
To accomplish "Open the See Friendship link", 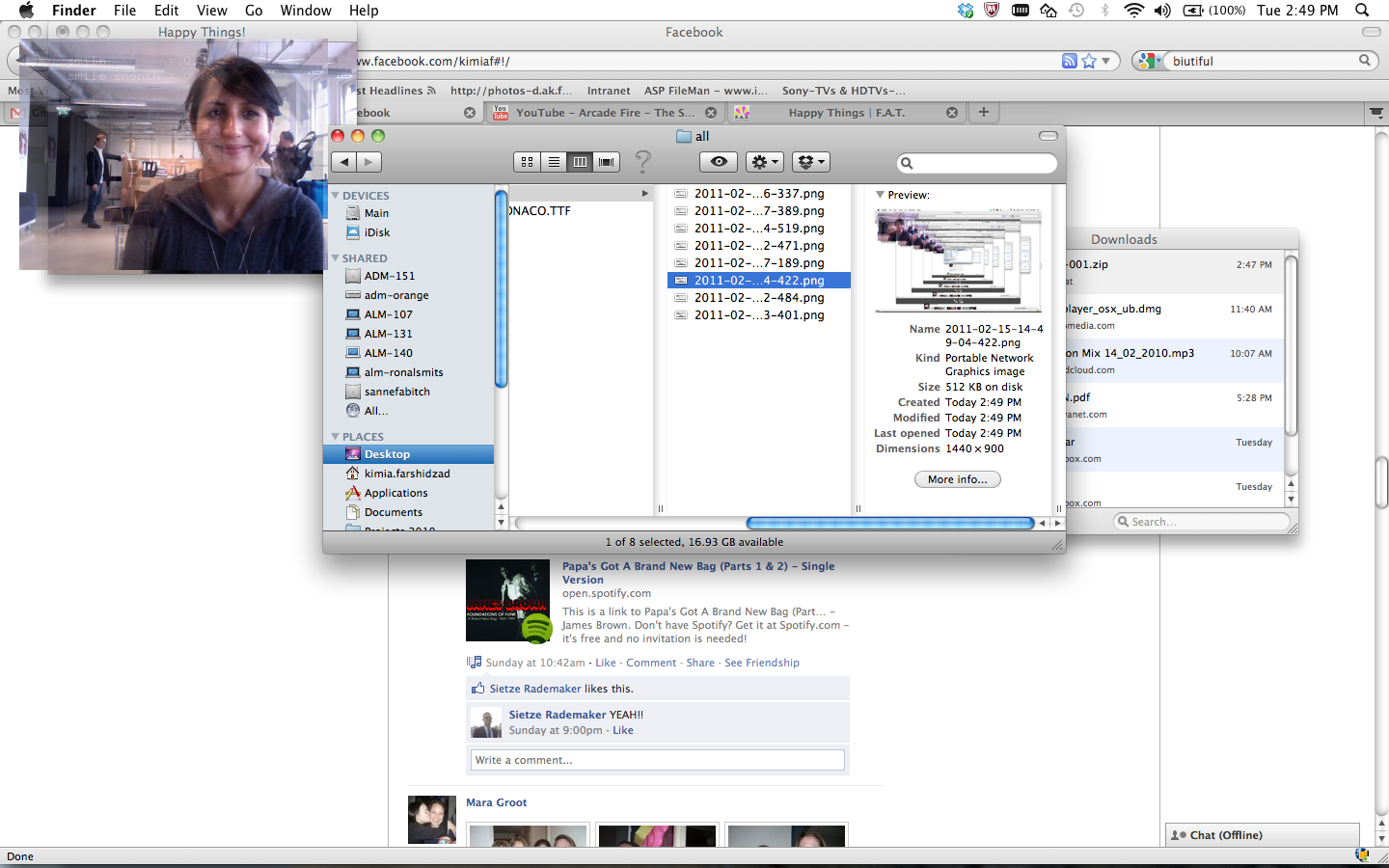I will [x=761, y=663].
